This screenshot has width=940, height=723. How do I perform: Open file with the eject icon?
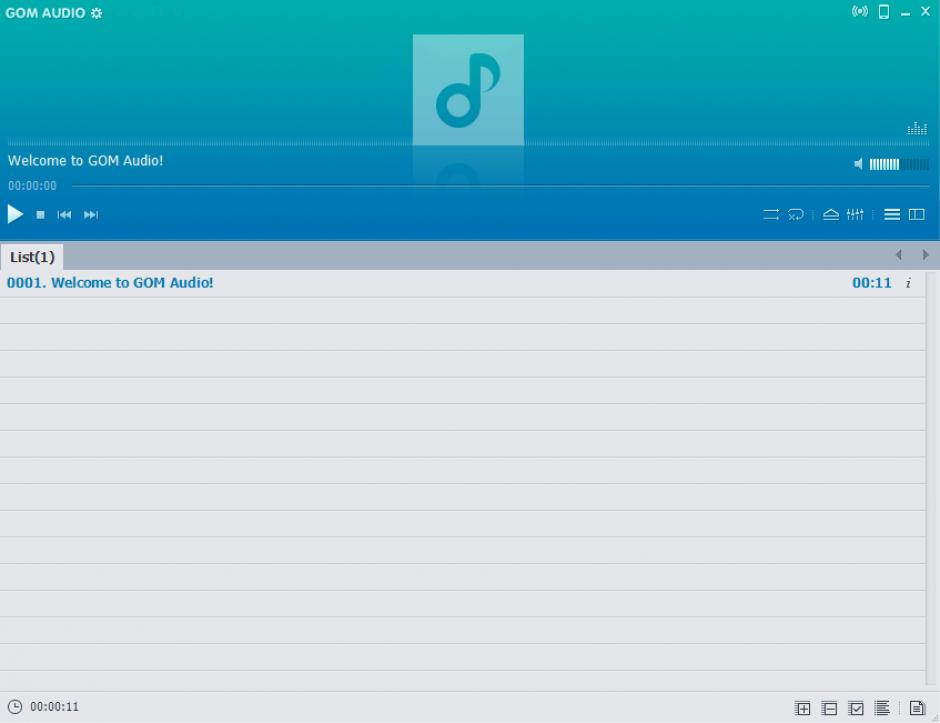[831, 214]
